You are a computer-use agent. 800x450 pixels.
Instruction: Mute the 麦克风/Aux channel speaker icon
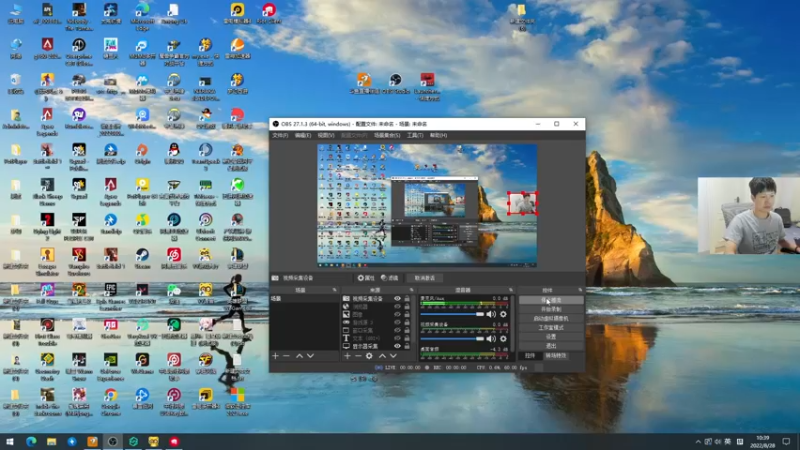[491, 314]
